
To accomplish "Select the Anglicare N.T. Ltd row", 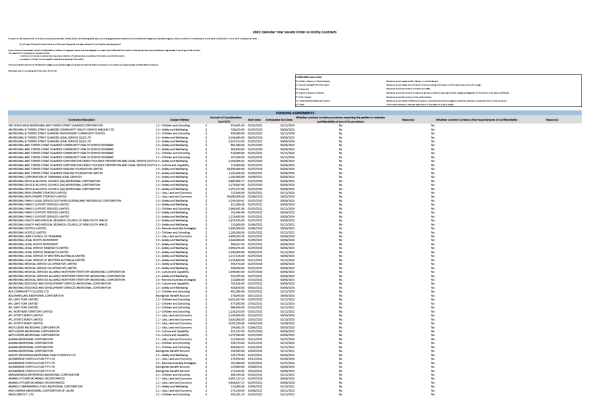I will [x=295, y=394].
